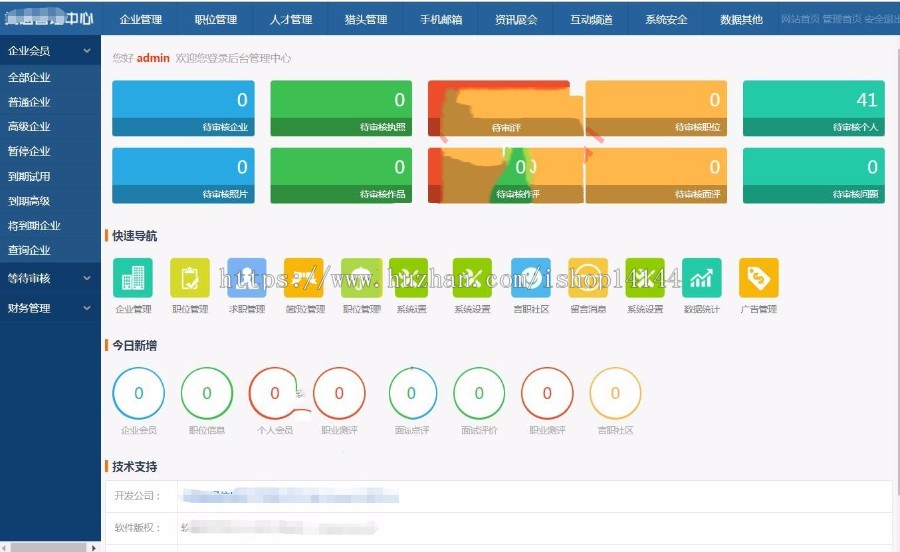Click the 企业会员 daily count circle
This screenshot has width=900, height=552.
point(138,393)
